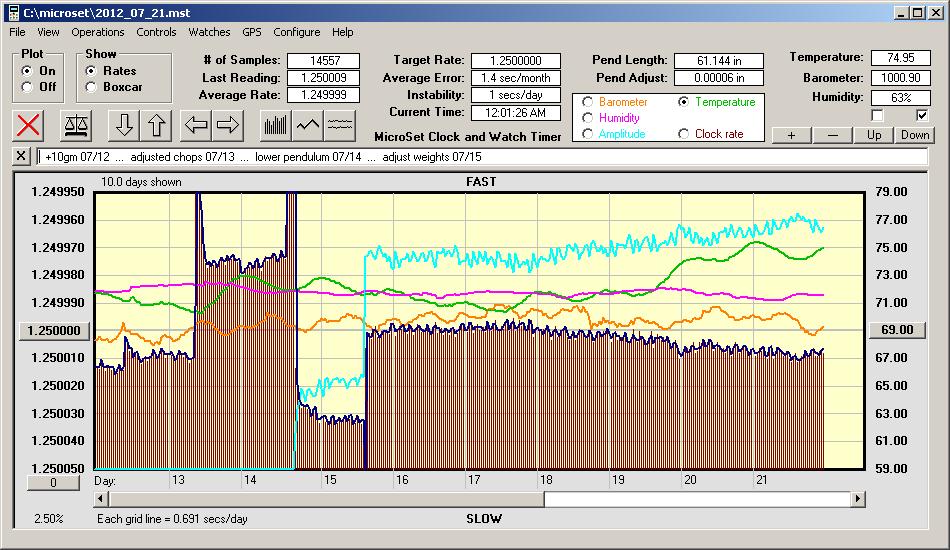950x550 pixels.
Task: Click the application icon in title bar
Action: pyautogui.click(x=13, y=12)
